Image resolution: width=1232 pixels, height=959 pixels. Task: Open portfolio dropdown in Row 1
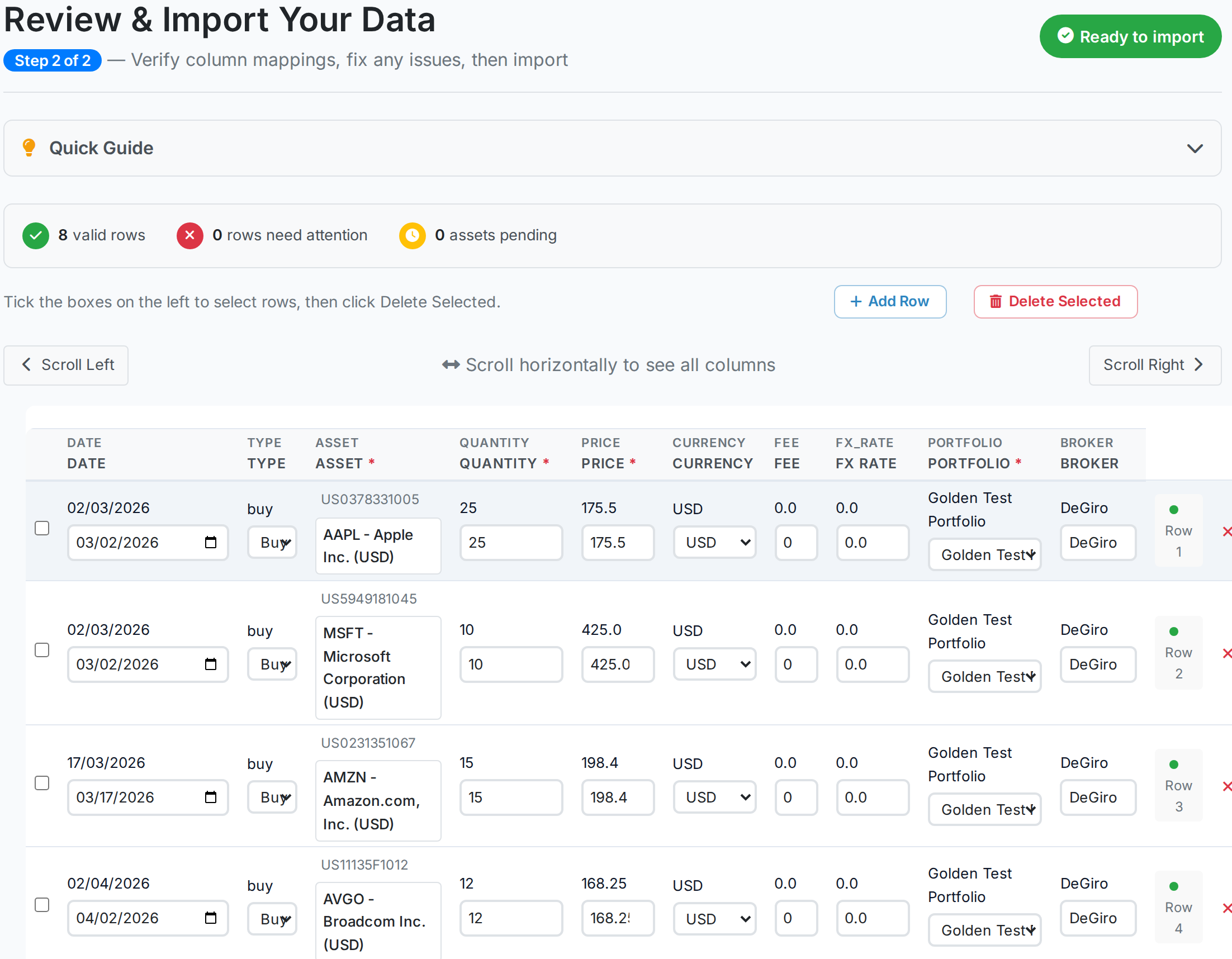pyautogui.click(x=984, y=555)
